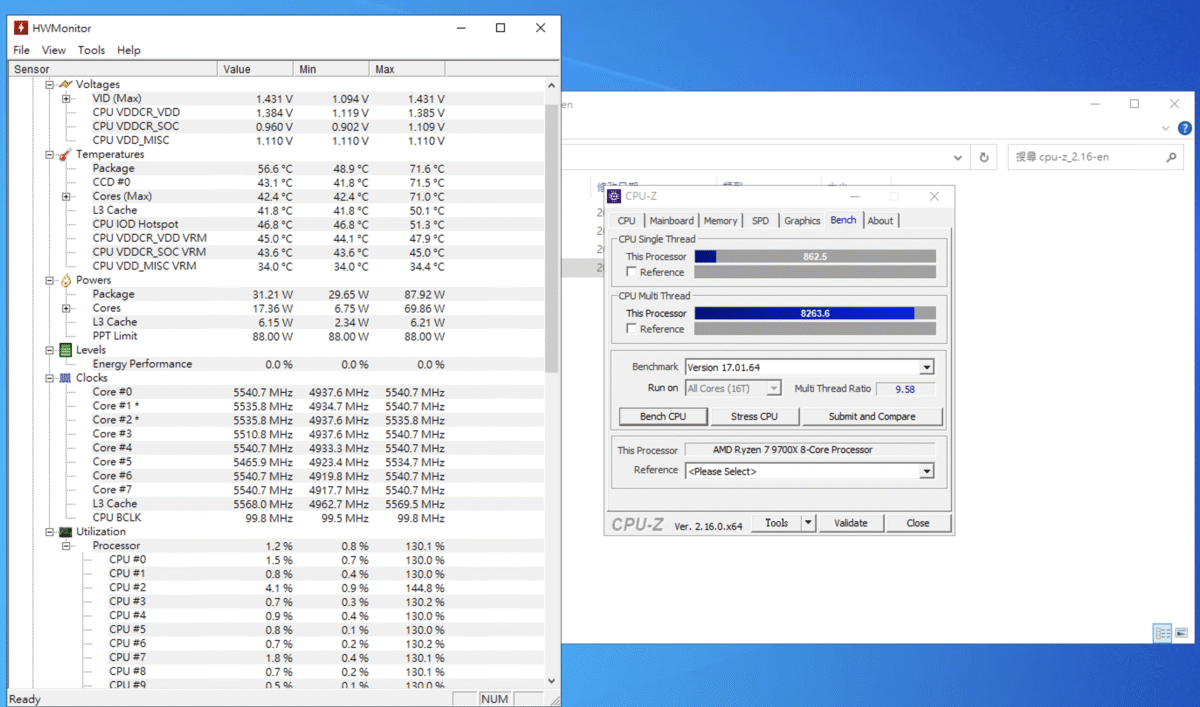
Task: Click the Temperatures thermometer icon
Action: tap(65, 154)
